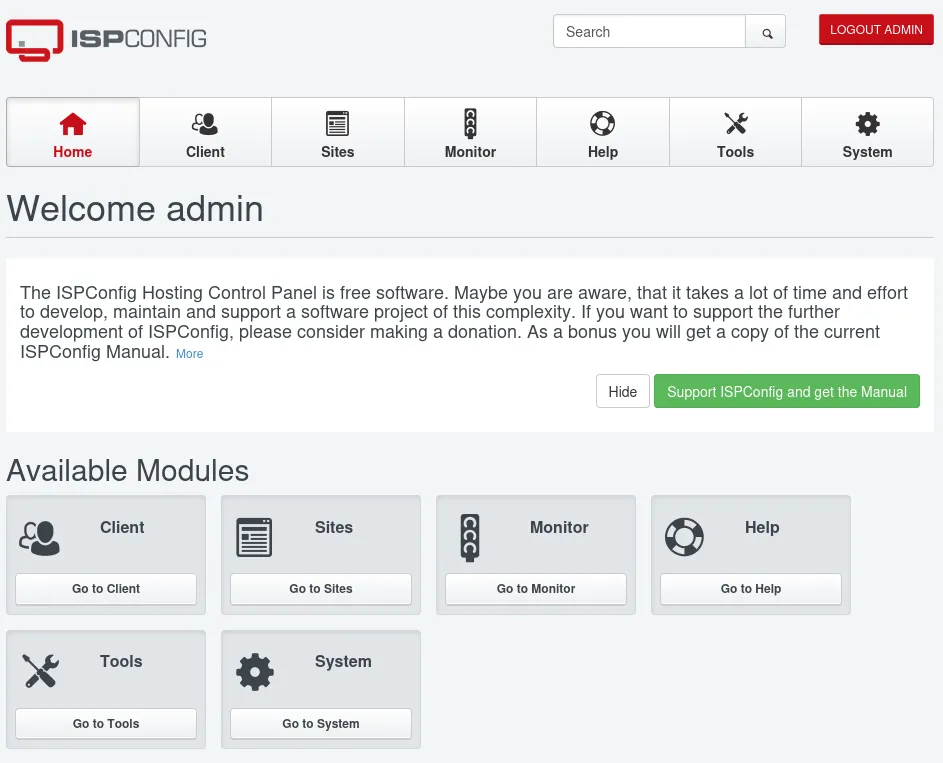Click the Client module title text
Viewport: 943px width, 763px height.
pos(122,527)
